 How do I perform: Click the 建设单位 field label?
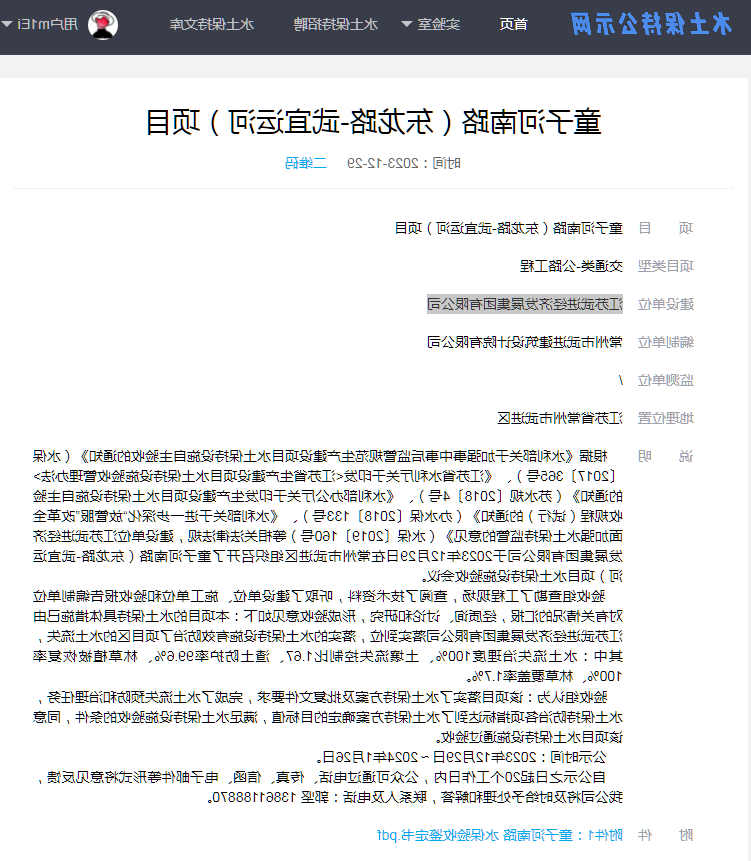tap(665, 304)
